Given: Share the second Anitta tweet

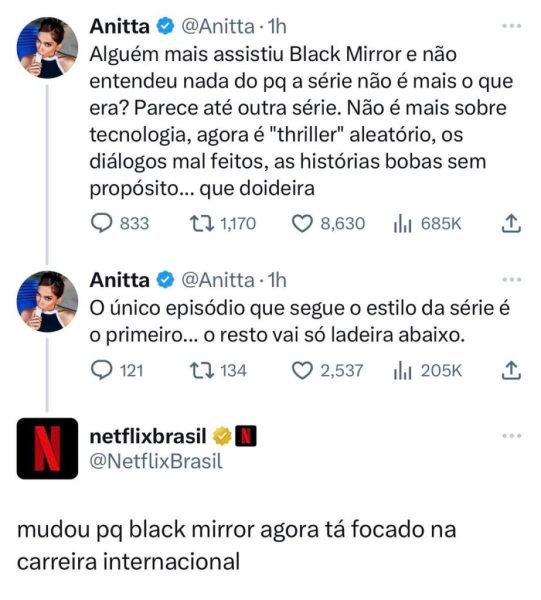Looking at the screenshot, I should (511, 370).
